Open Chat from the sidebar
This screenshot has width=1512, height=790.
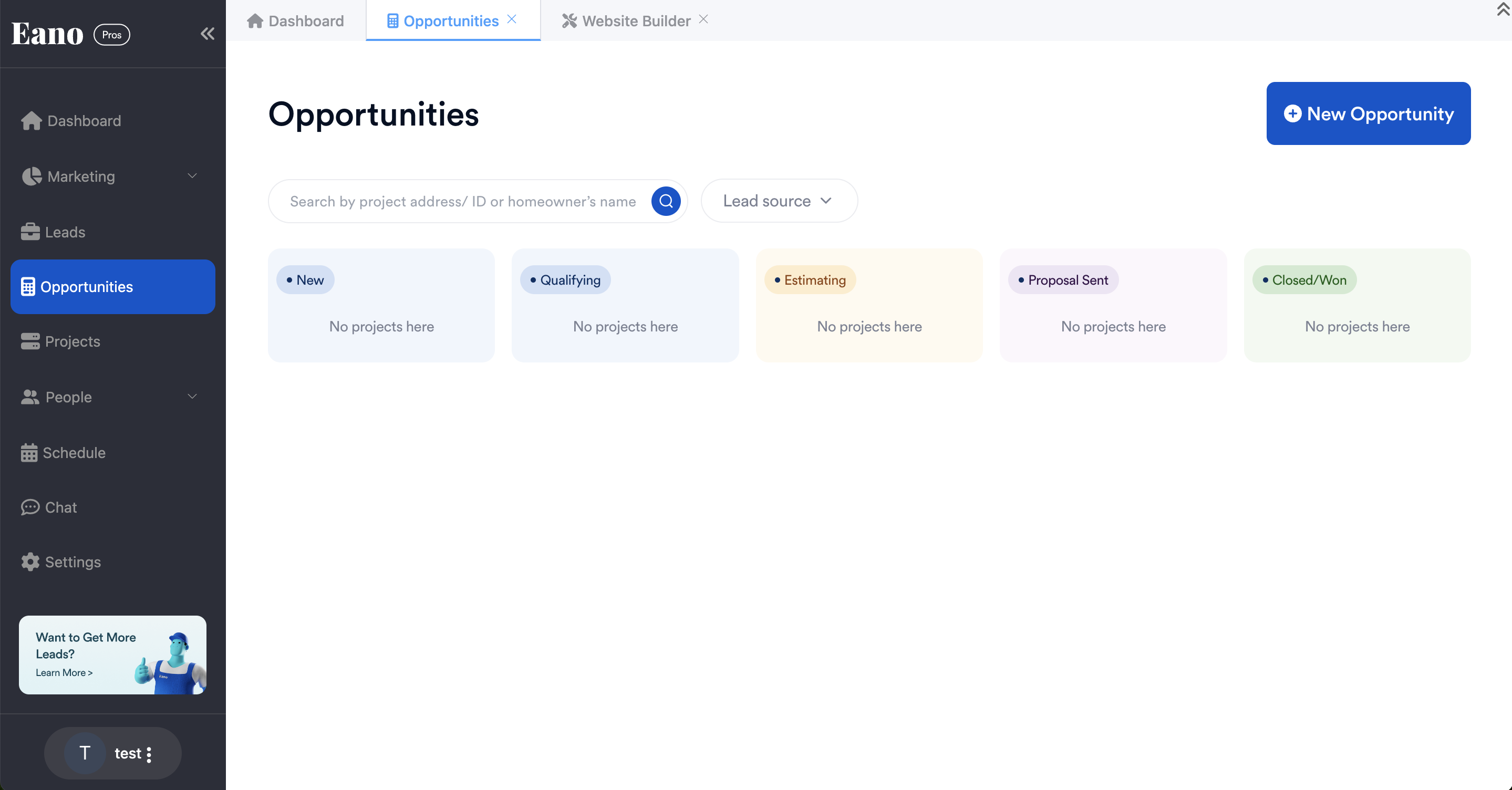point(61,507)
